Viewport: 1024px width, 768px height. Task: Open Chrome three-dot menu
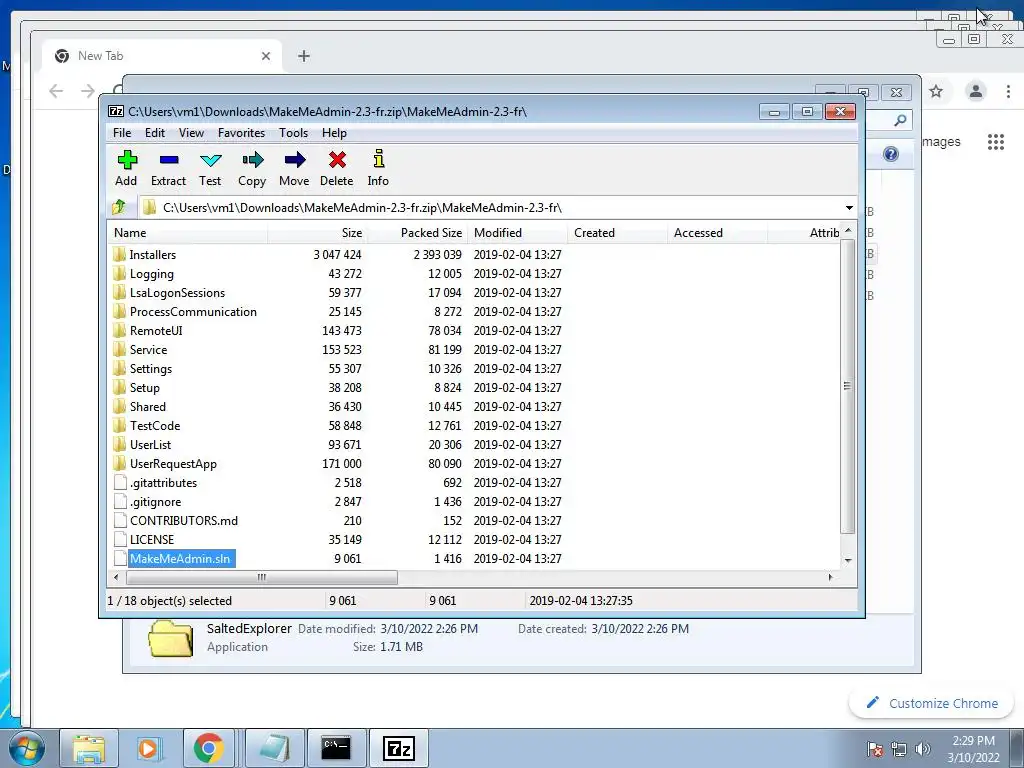pyautogui.click(x=1008, y=91)
